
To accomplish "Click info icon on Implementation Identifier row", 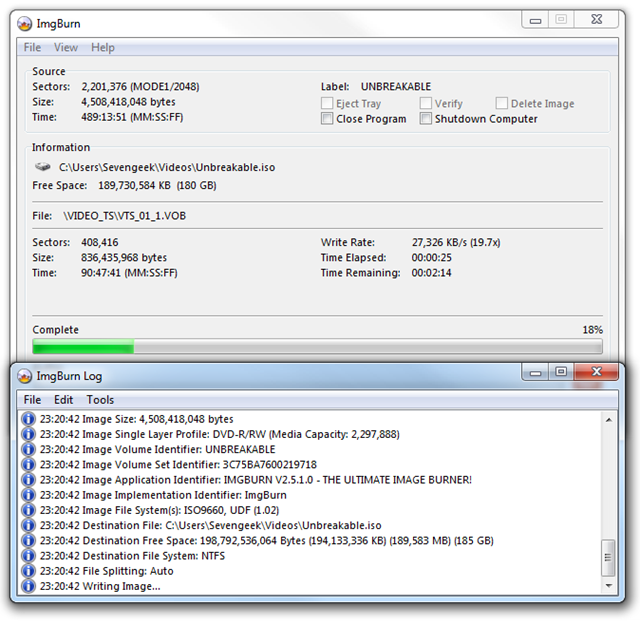I will pyautogui.click(x=28, y=495).
